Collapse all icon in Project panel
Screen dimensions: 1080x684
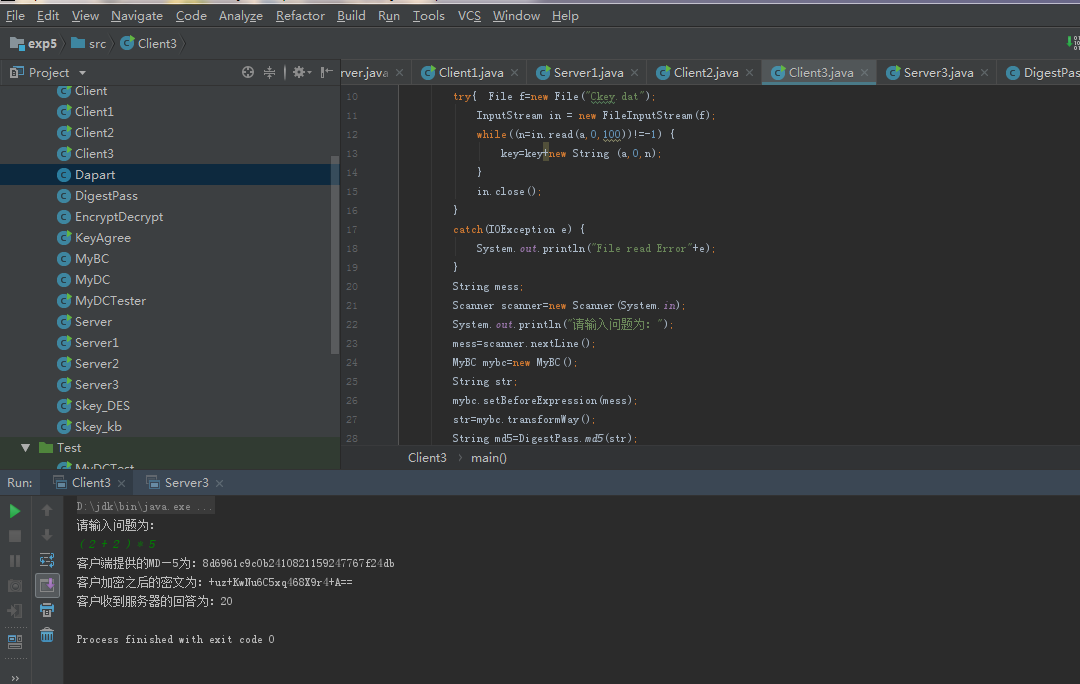[269, 72]
